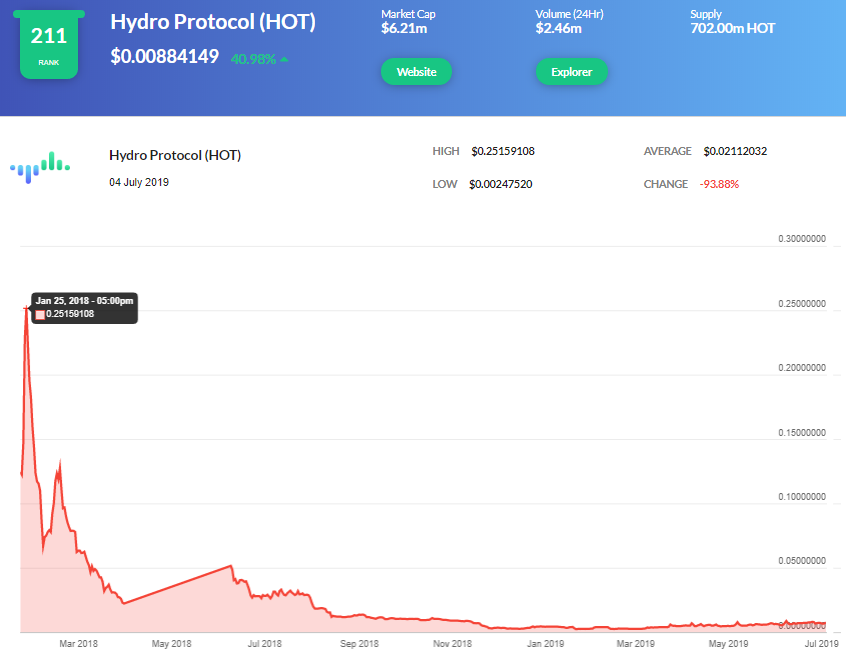
Task: Click the green 211 rank badge
Action: 49,45
